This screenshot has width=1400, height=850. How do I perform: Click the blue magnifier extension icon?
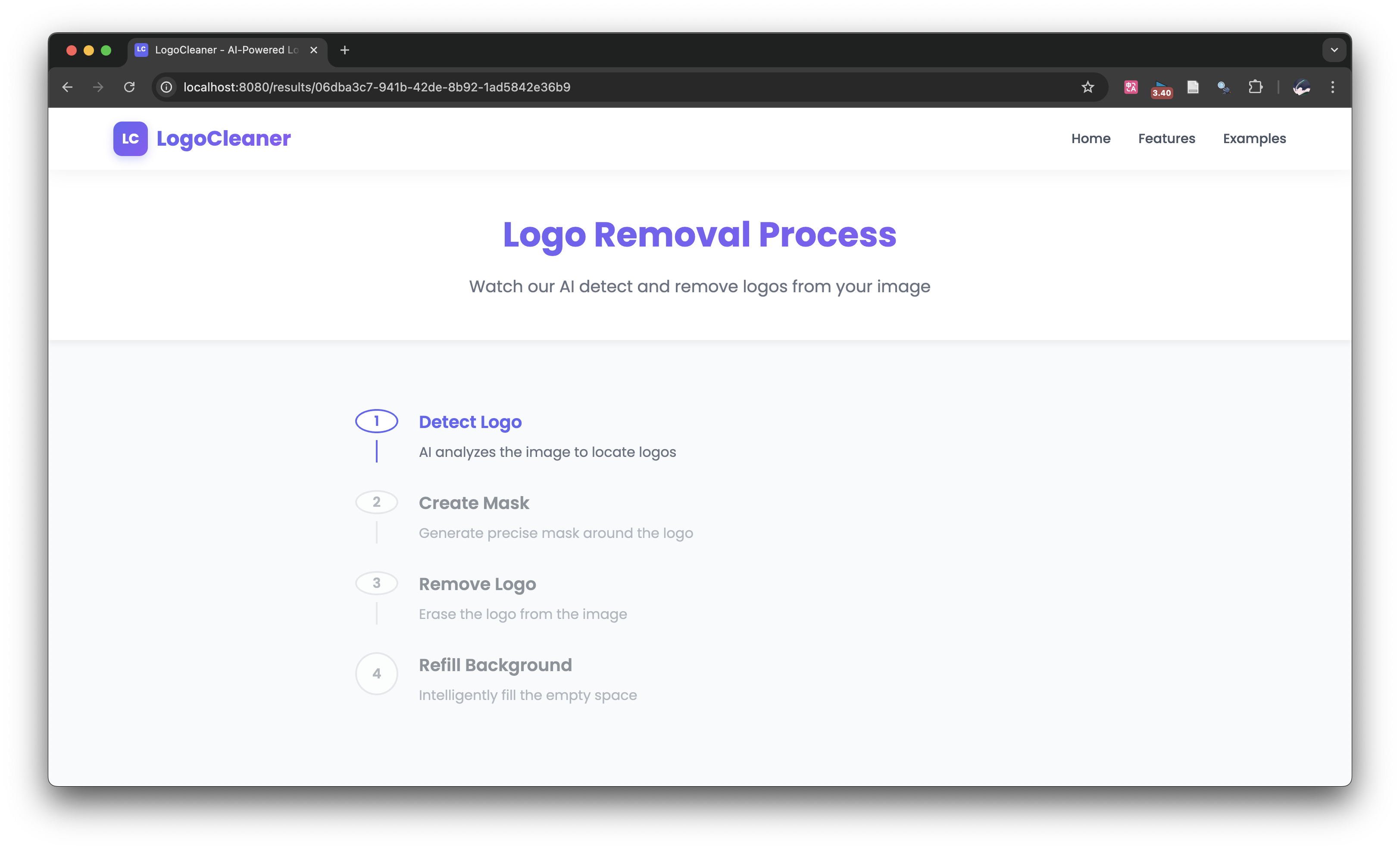click(x=1223, y=87)
